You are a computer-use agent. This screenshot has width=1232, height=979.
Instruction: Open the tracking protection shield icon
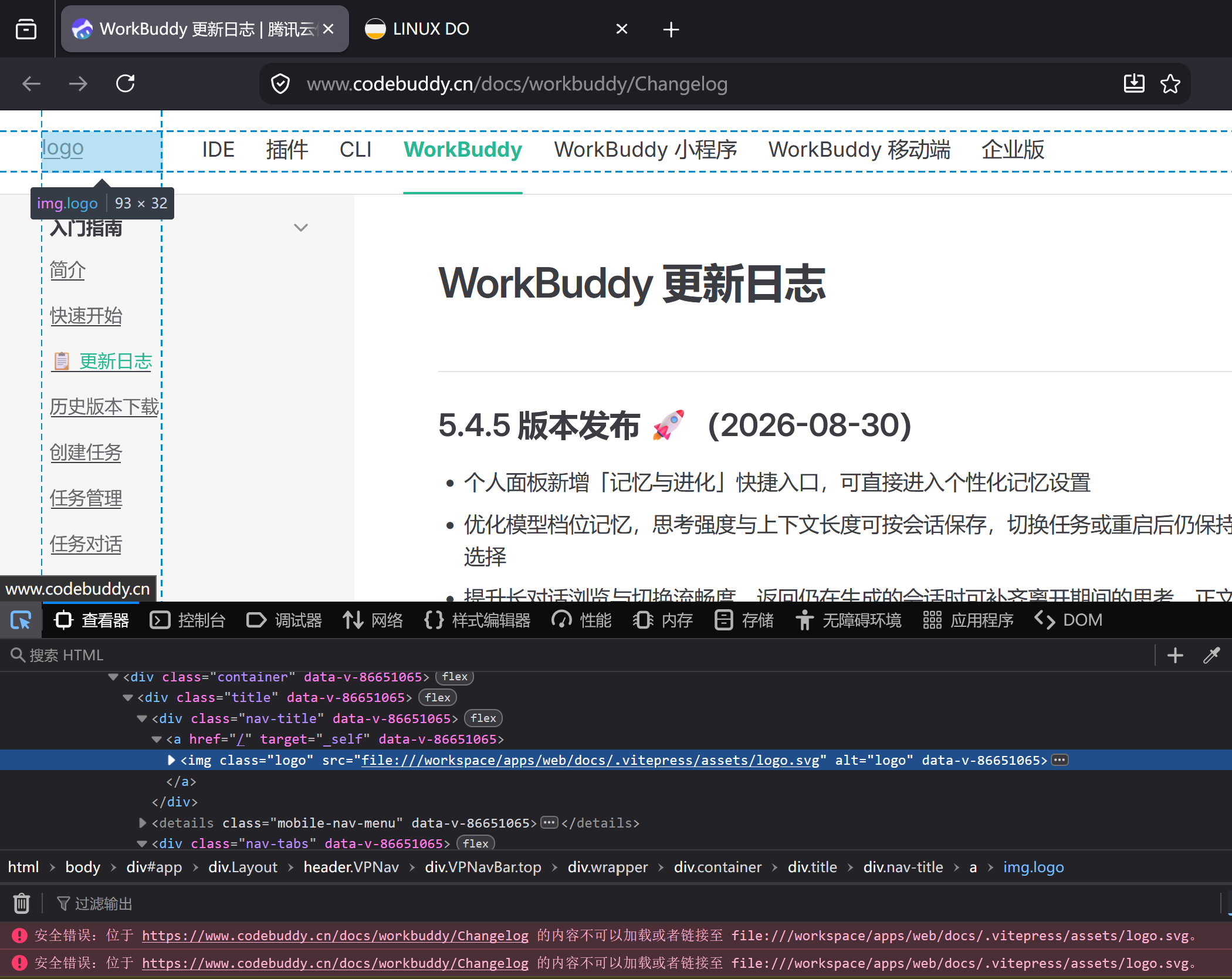pyautogui.click(x=280, y=84)
